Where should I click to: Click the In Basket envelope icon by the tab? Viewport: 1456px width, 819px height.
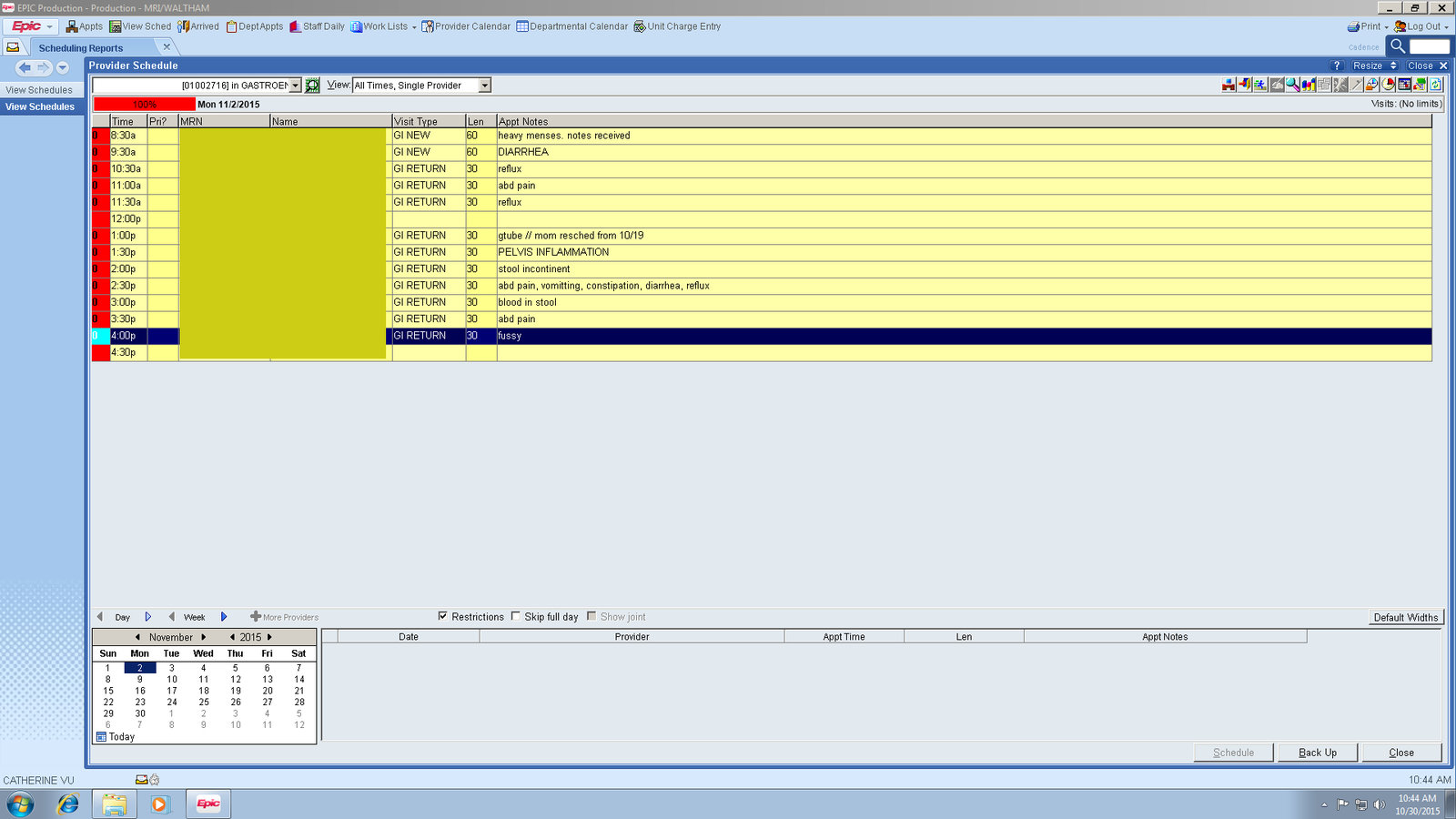tap(14, 47)
